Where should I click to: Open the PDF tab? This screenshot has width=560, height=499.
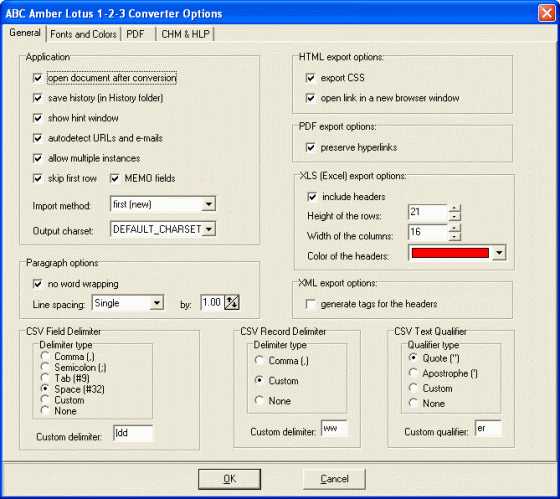[135, 34]
